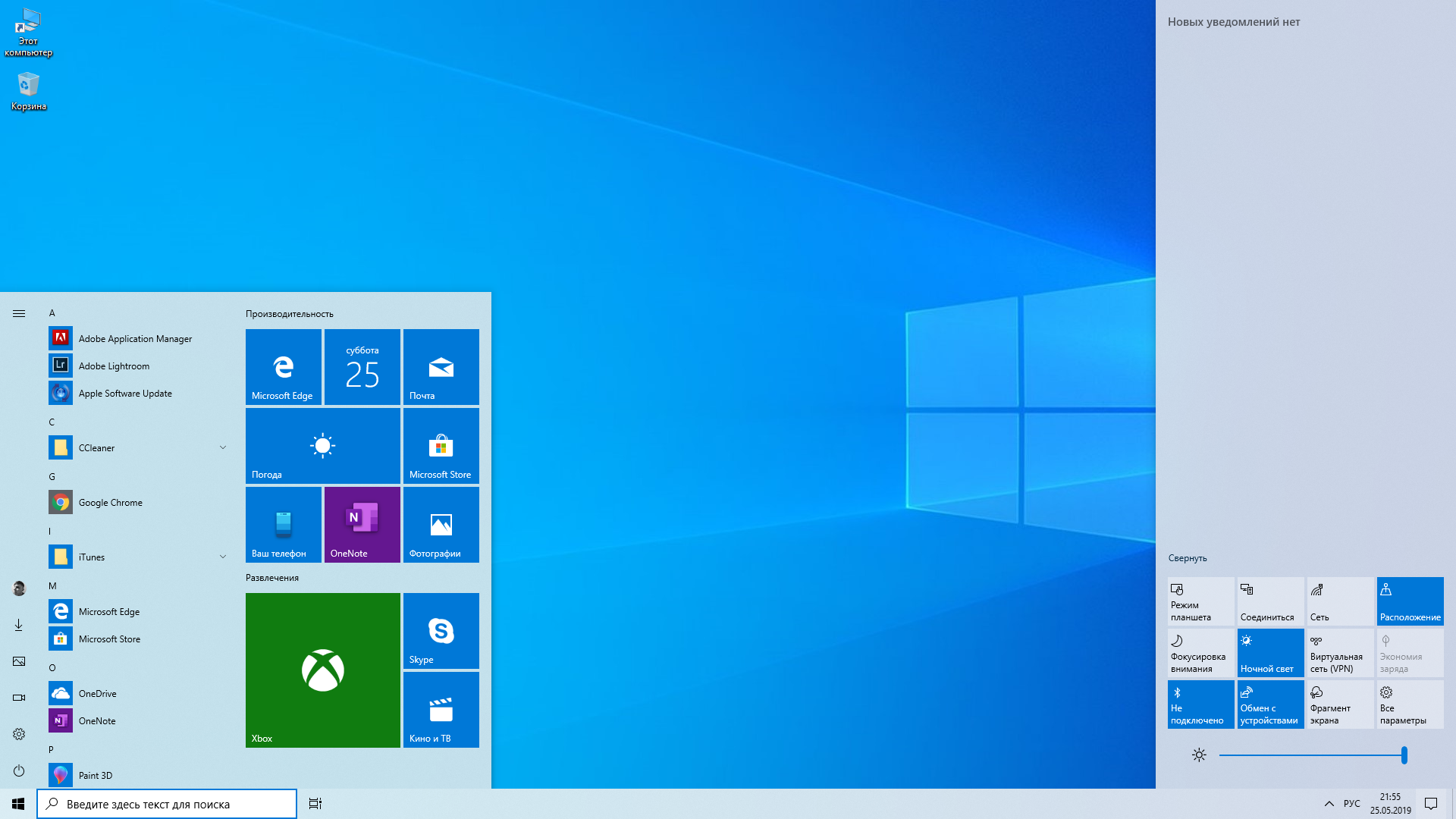
Task: Open Фотографии tile in Start menu
Action: pyautogui.click(x=441, y=524)
